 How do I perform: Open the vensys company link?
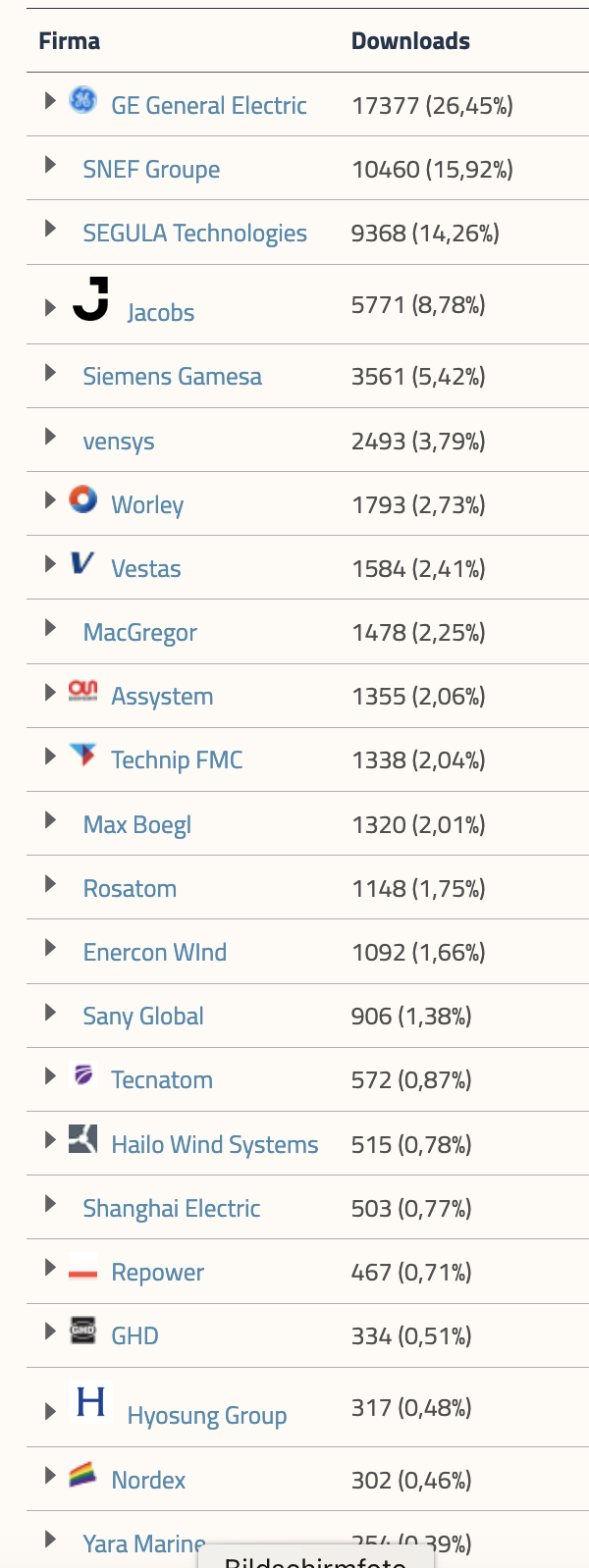[x=119, y=442]
